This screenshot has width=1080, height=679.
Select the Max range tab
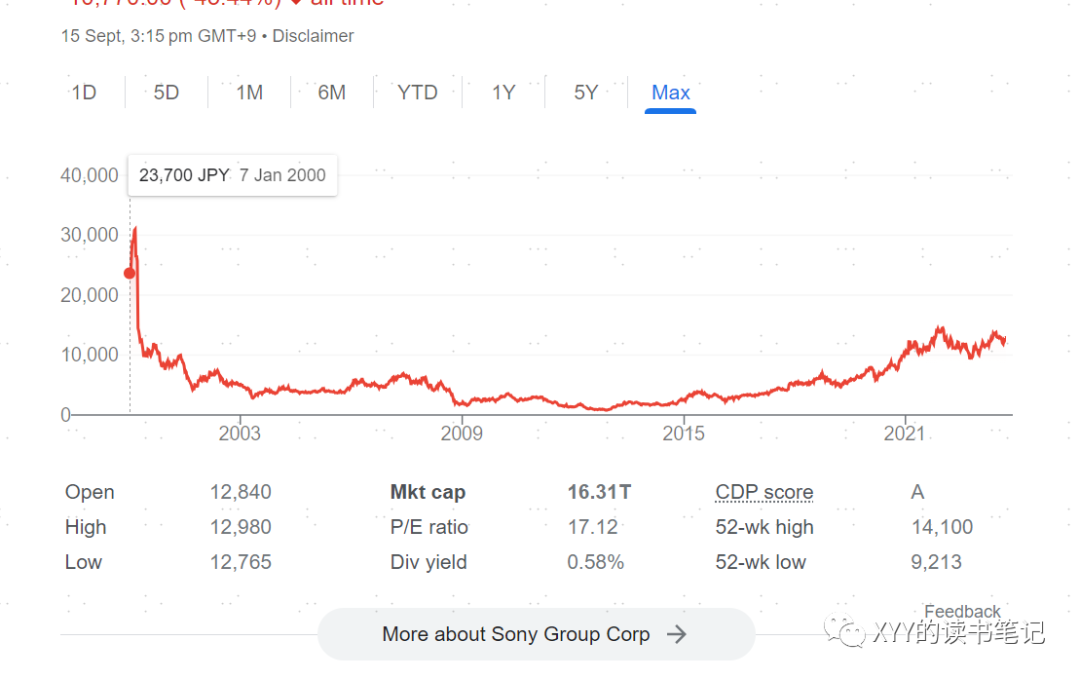pyautogui.click(x=670, y=93)
